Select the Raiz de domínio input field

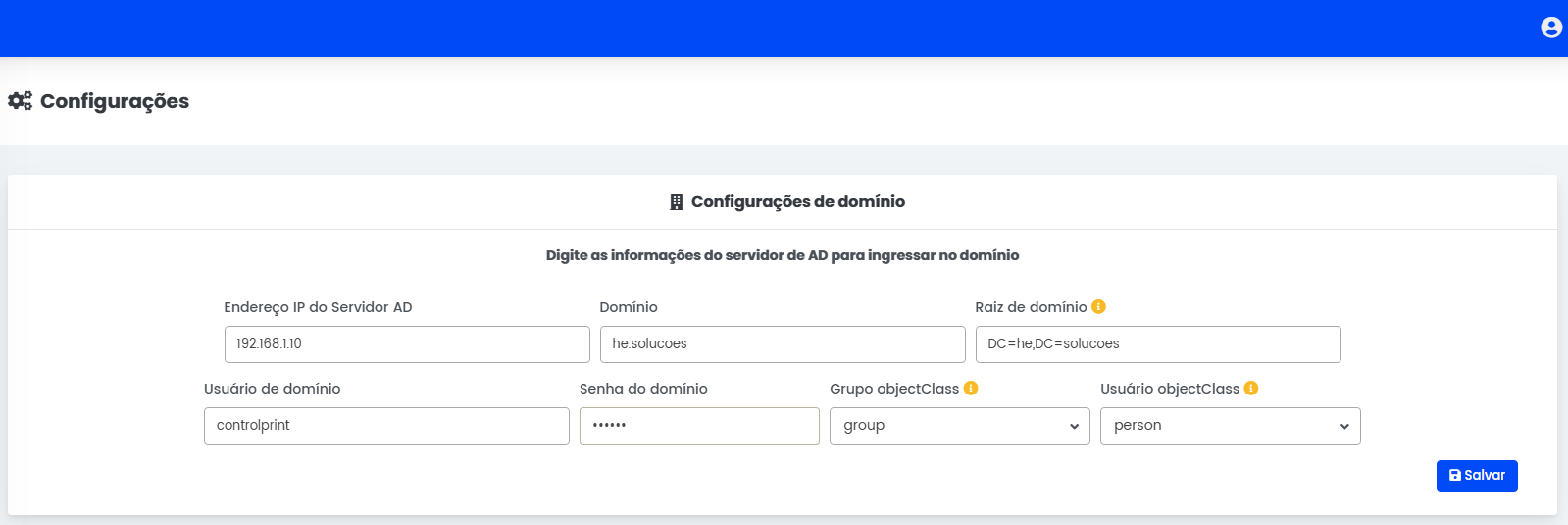click(x=1158, y=344)
